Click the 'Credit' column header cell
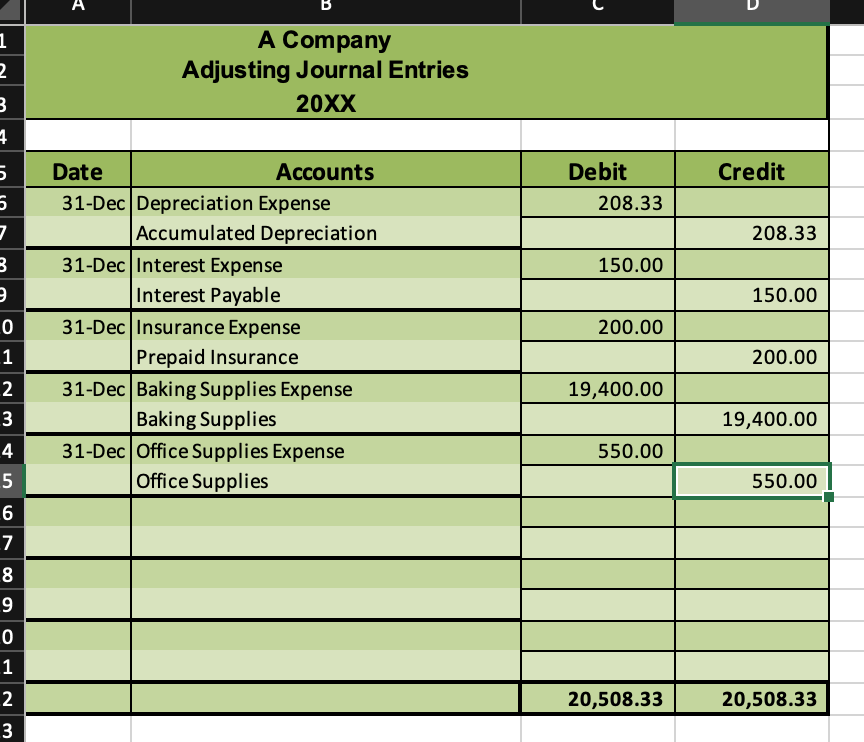 coord(751,171)
